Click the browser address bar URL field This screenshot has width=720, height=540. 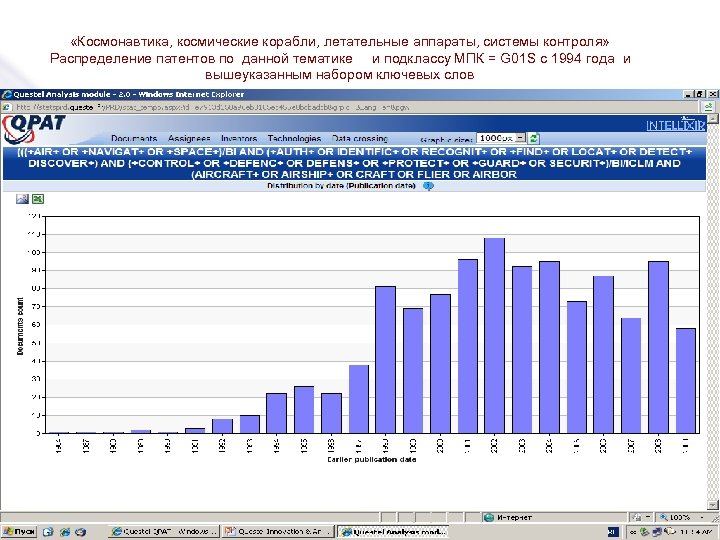pyautogui.click(x=354, y=107)
